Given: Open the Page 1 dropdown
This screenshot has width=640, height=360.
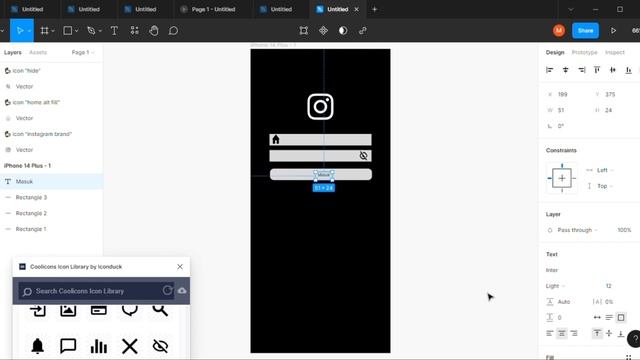Looking at the screenshot, I should click(83, 53).
